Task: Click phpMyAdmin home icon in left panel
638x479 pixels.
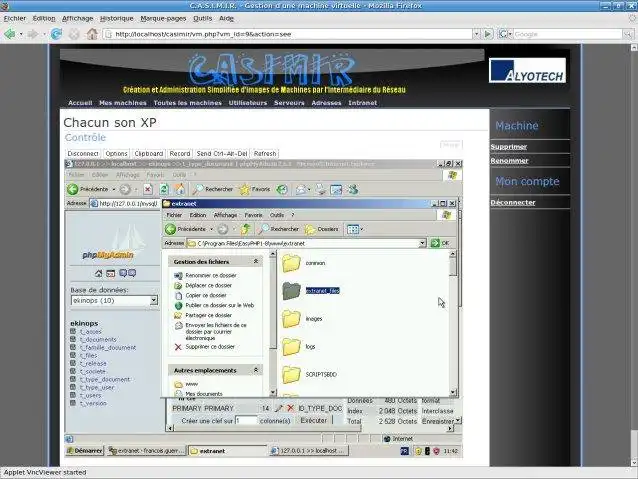Action: point(98,273)
